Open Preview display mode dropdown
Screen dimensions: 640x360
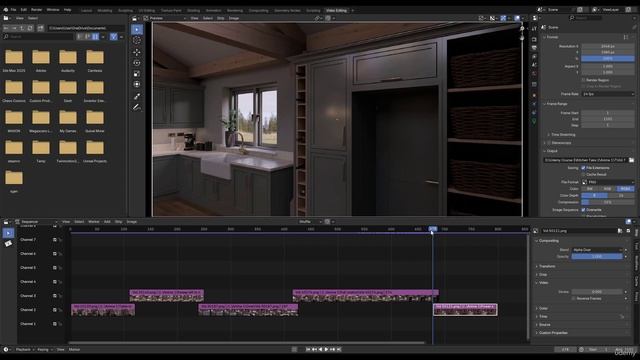click(x=165, y=18)
